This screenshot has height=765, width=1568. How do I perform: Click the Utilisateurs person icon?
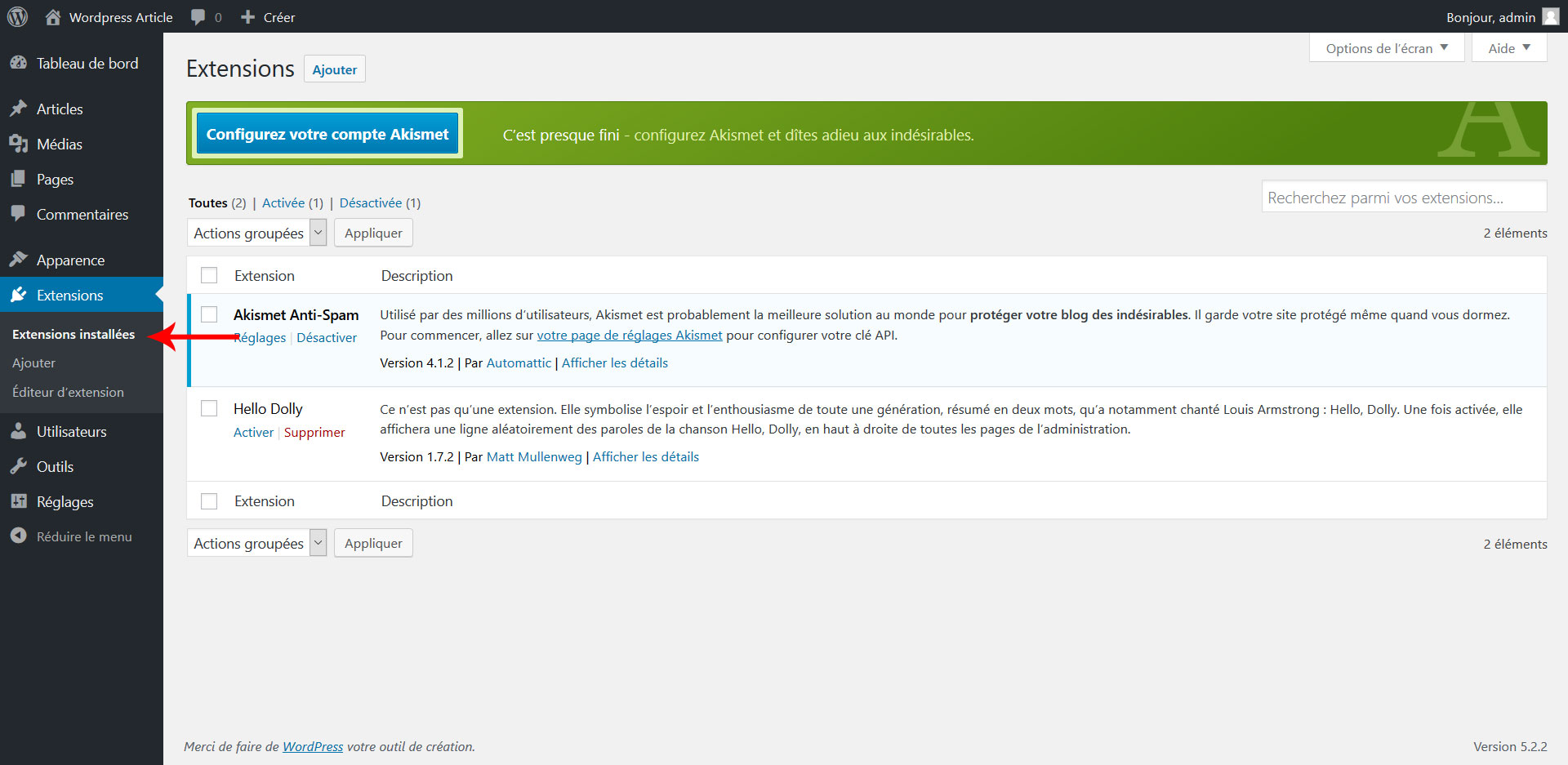pos(19,431)
